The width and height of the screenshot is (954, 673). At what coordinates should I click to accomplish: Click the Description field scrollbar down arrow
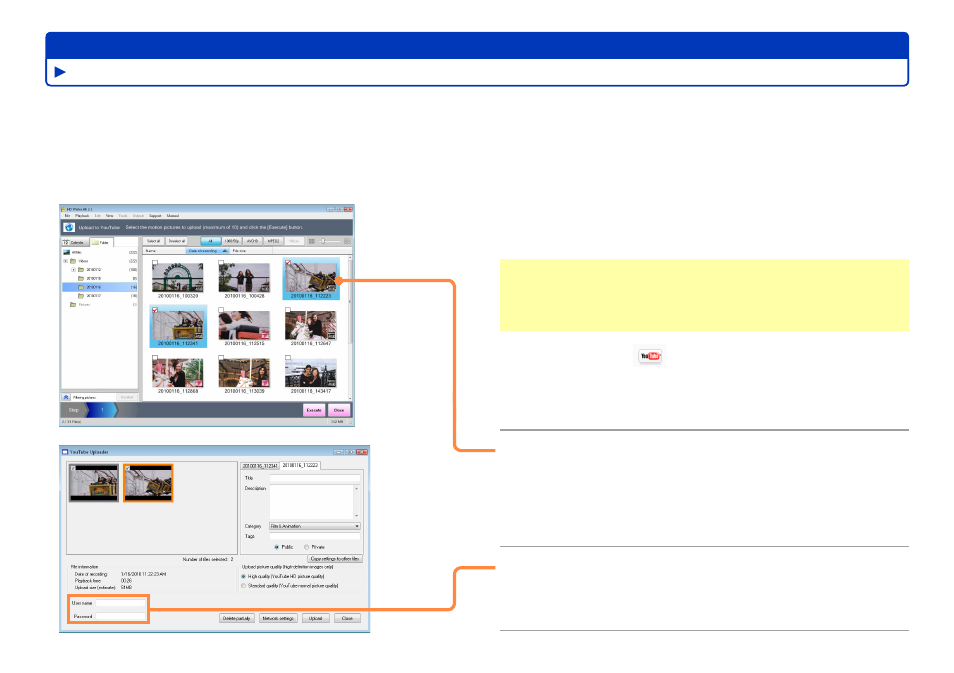357,515
